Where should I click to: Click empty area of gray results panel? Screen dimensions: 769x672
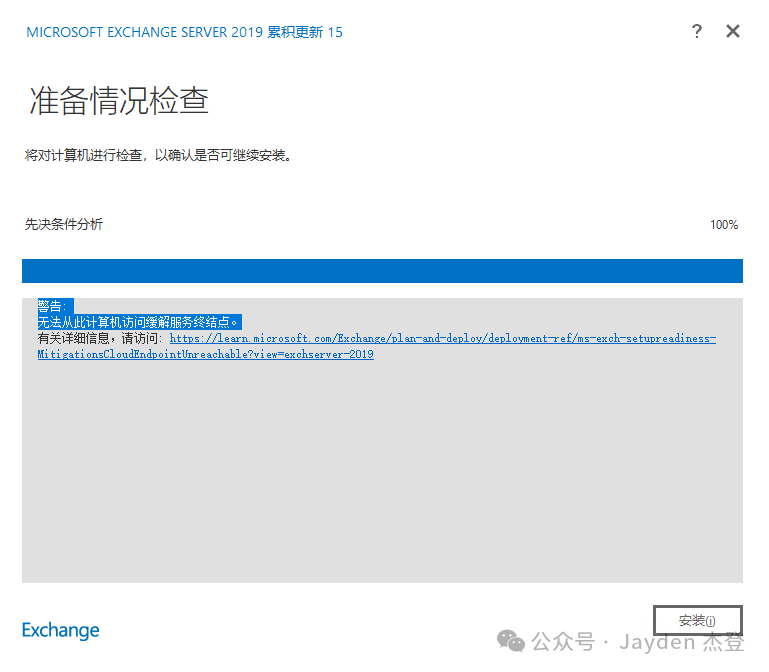pyautogui.click(x=382, y=470)
